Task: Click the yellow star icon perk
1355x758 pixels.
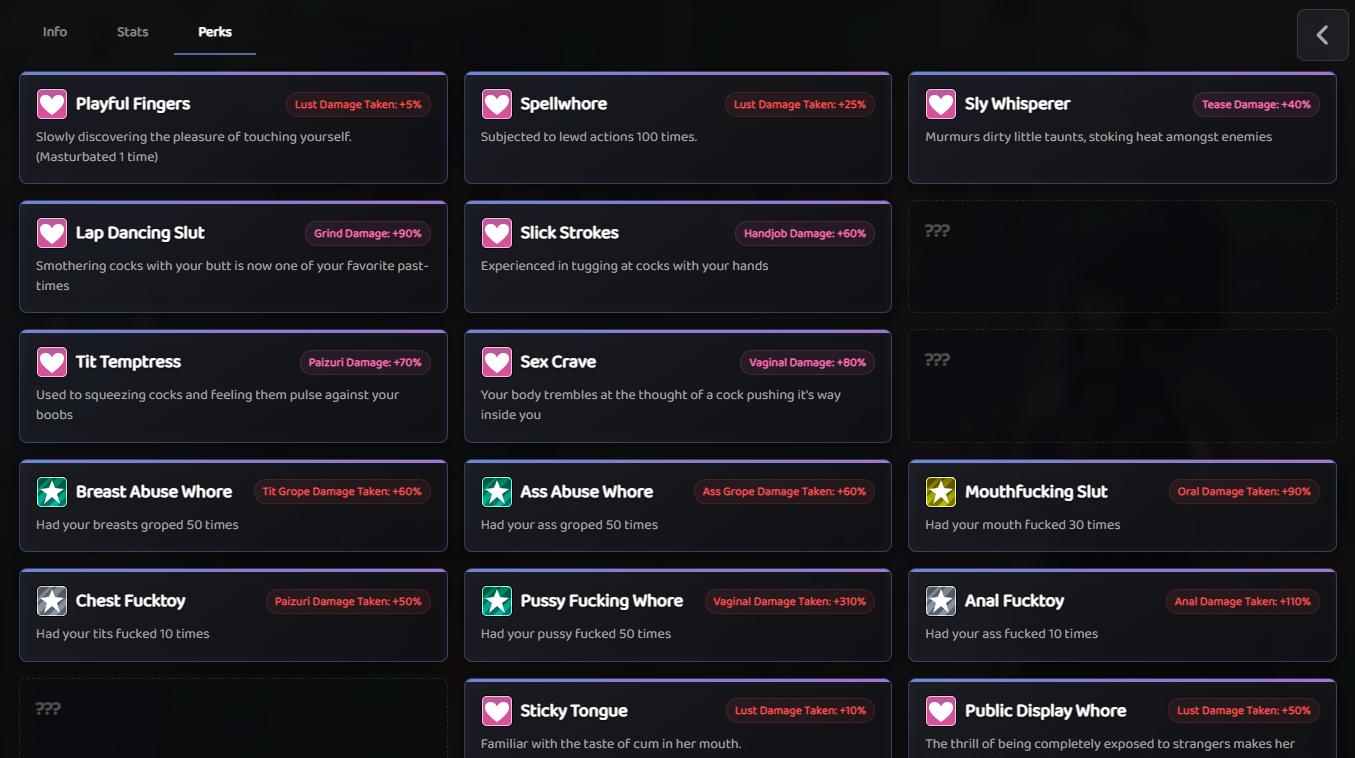Action: 941,492
